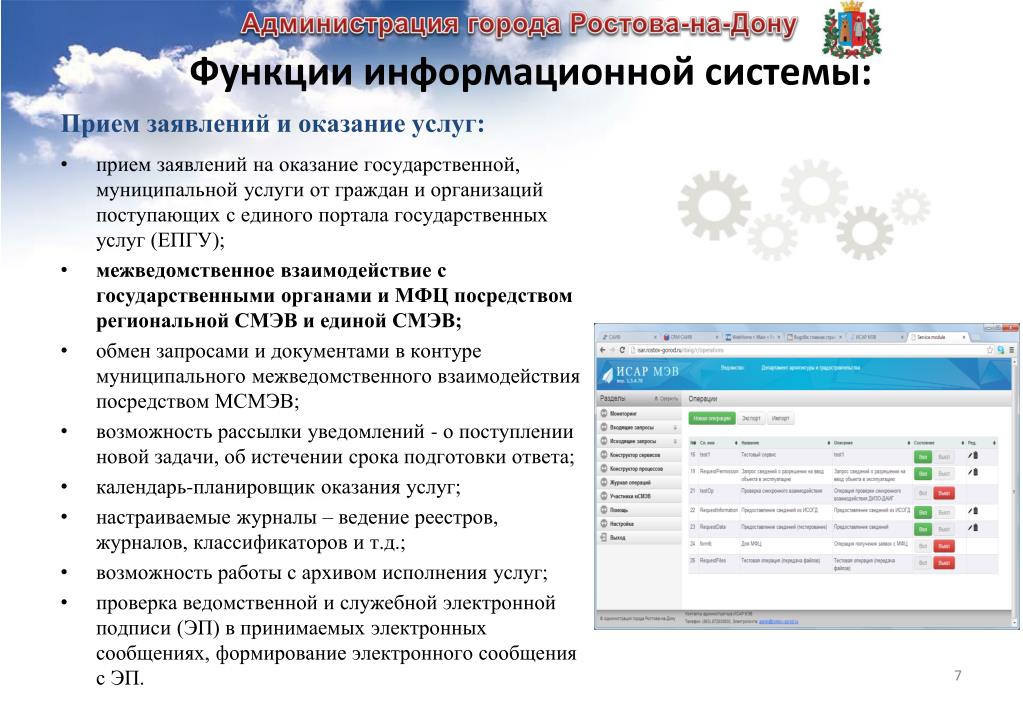The height and width of the screenshot is (708, 1023).
Task: Click the Помощь sidebar icon
Action: coord(604,510)
